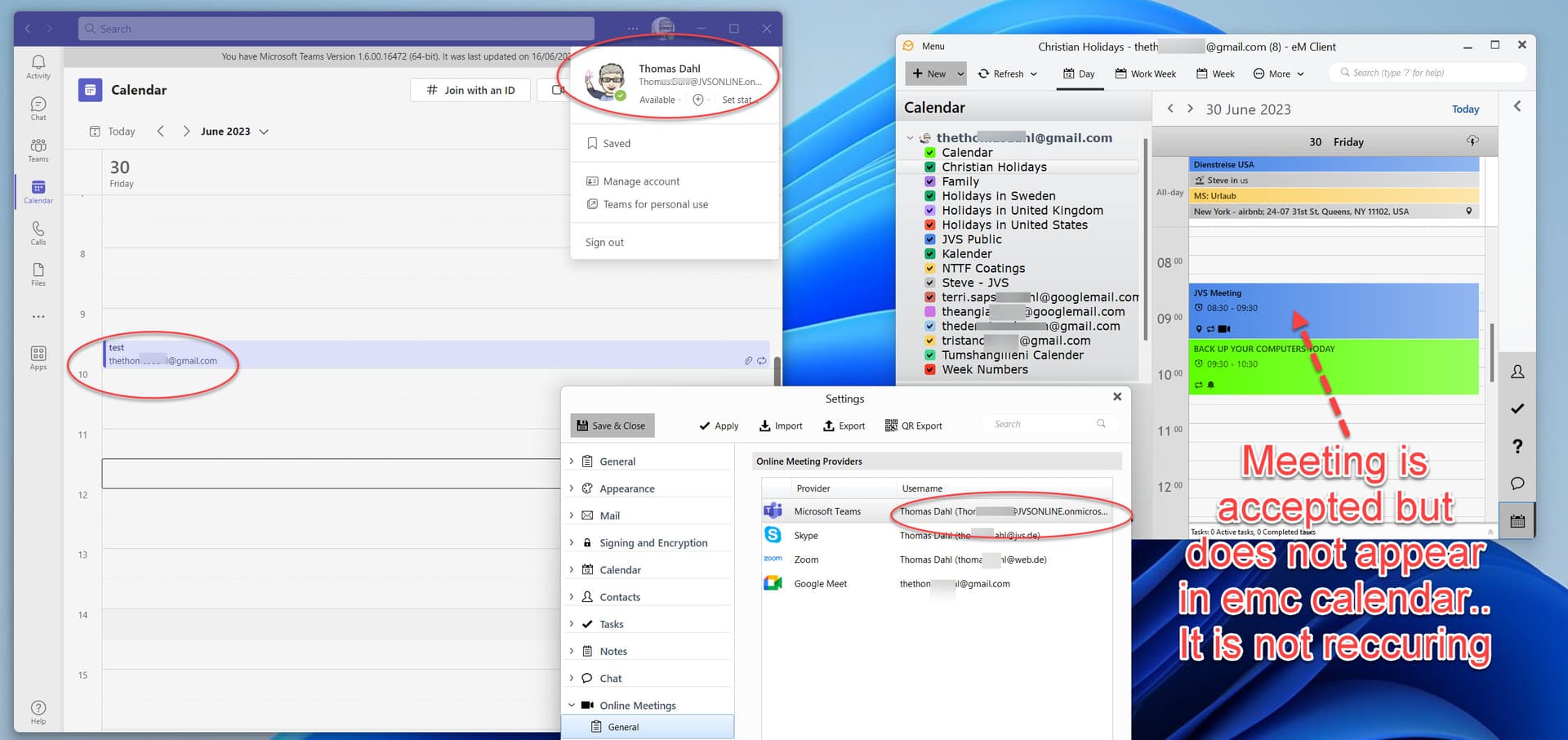
Task: Open Saved in Teams profile menu
Action: coord(608,143)
